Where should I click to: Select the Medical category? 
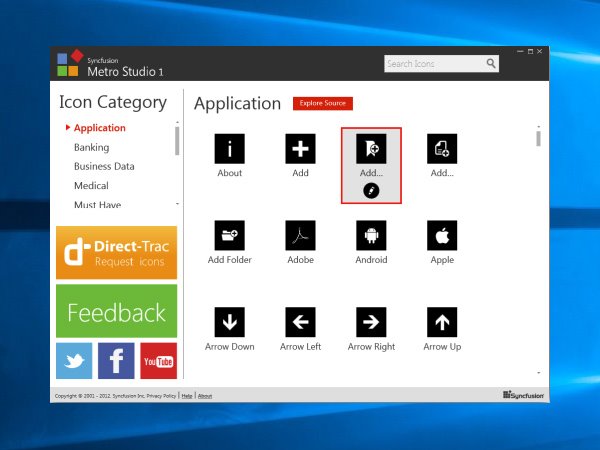[x=91, y=186]
